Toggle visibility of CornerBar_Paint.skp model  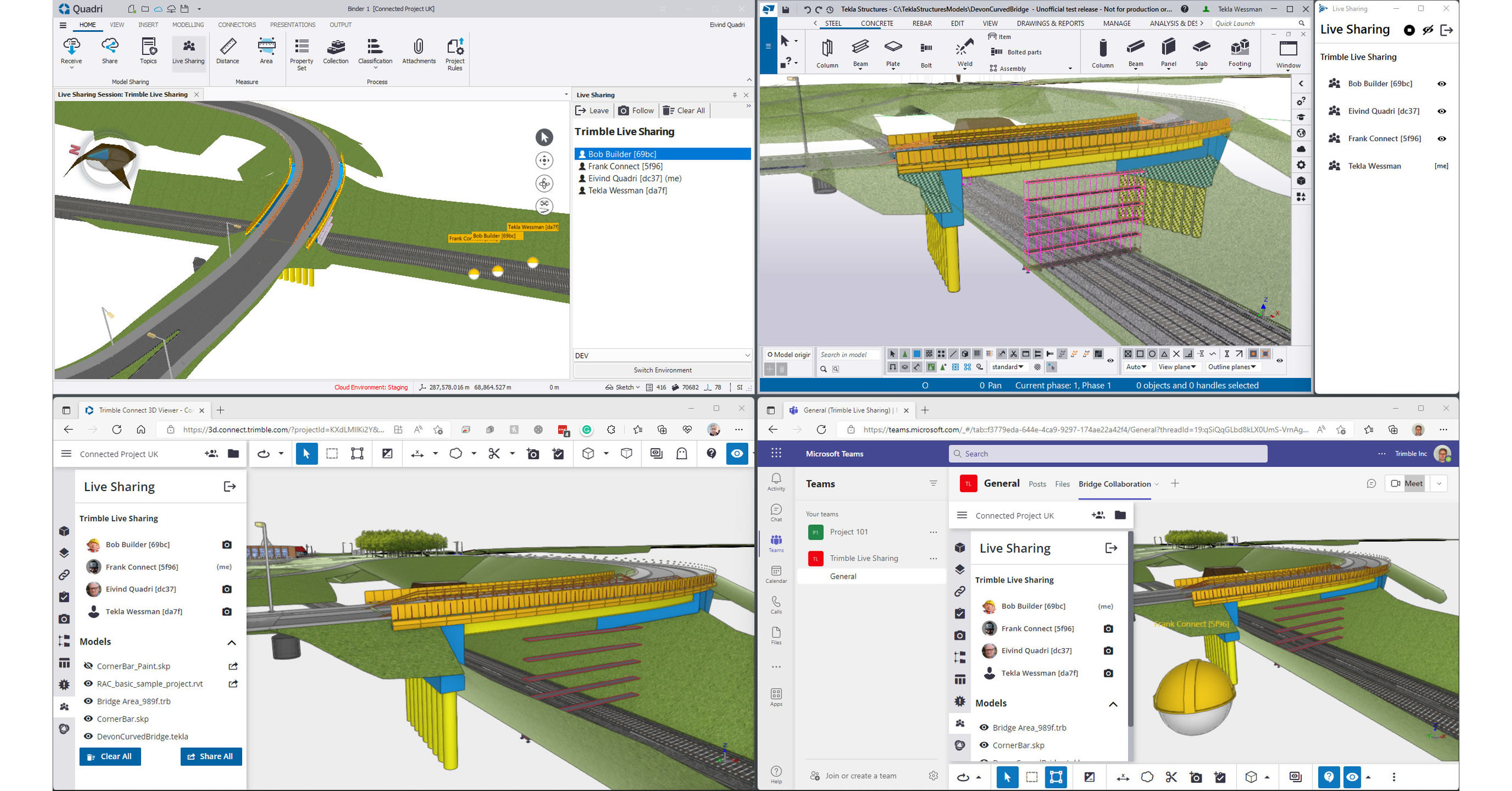(x=87, y=666)
